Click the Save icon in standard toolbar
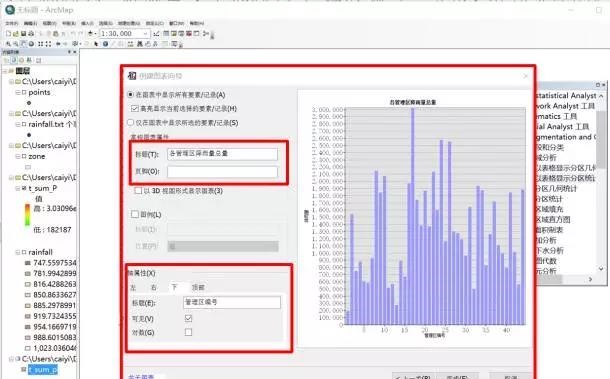 pos(23,34)
